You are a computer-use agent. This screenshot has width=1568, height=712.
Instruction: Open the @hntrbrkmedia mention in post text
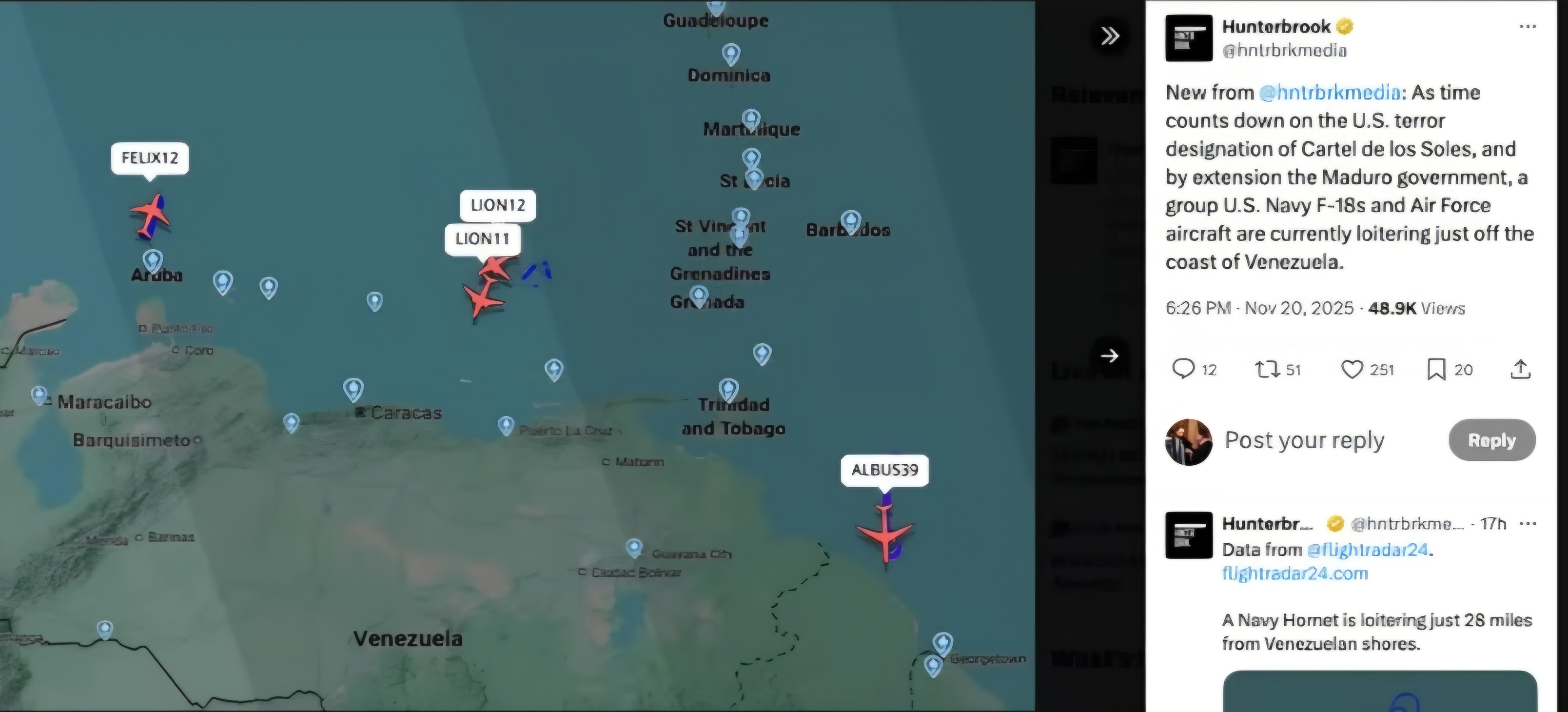click(1330, 93)
